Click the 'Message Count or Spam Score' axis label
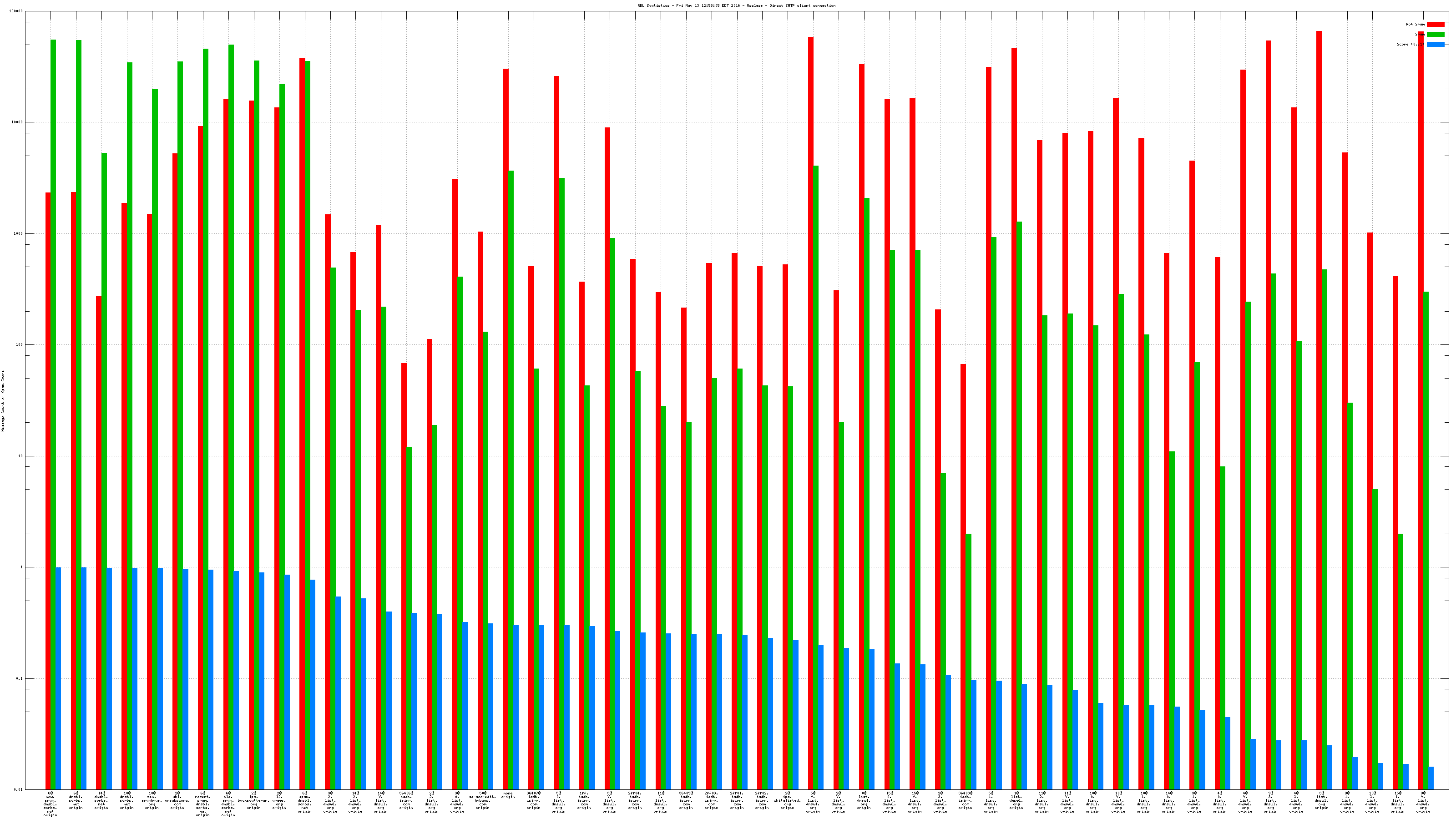 (x=3, y=401)
